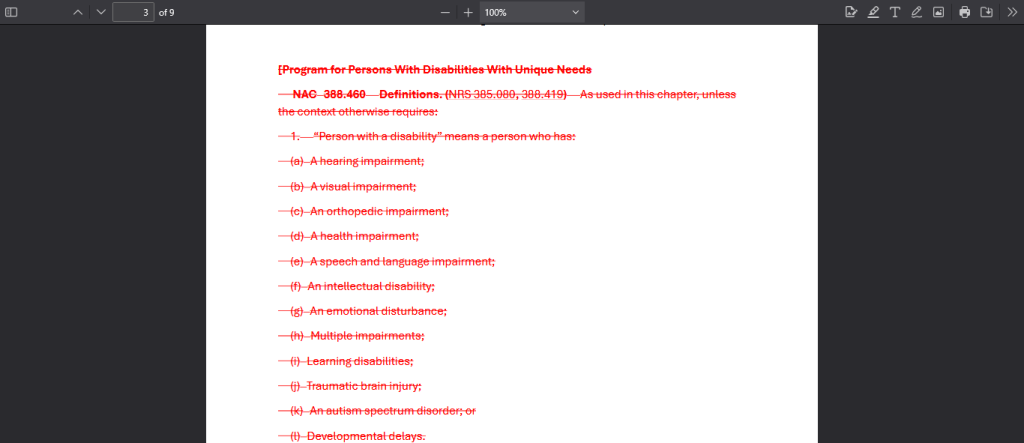Select the add text tool

point(895,12)
